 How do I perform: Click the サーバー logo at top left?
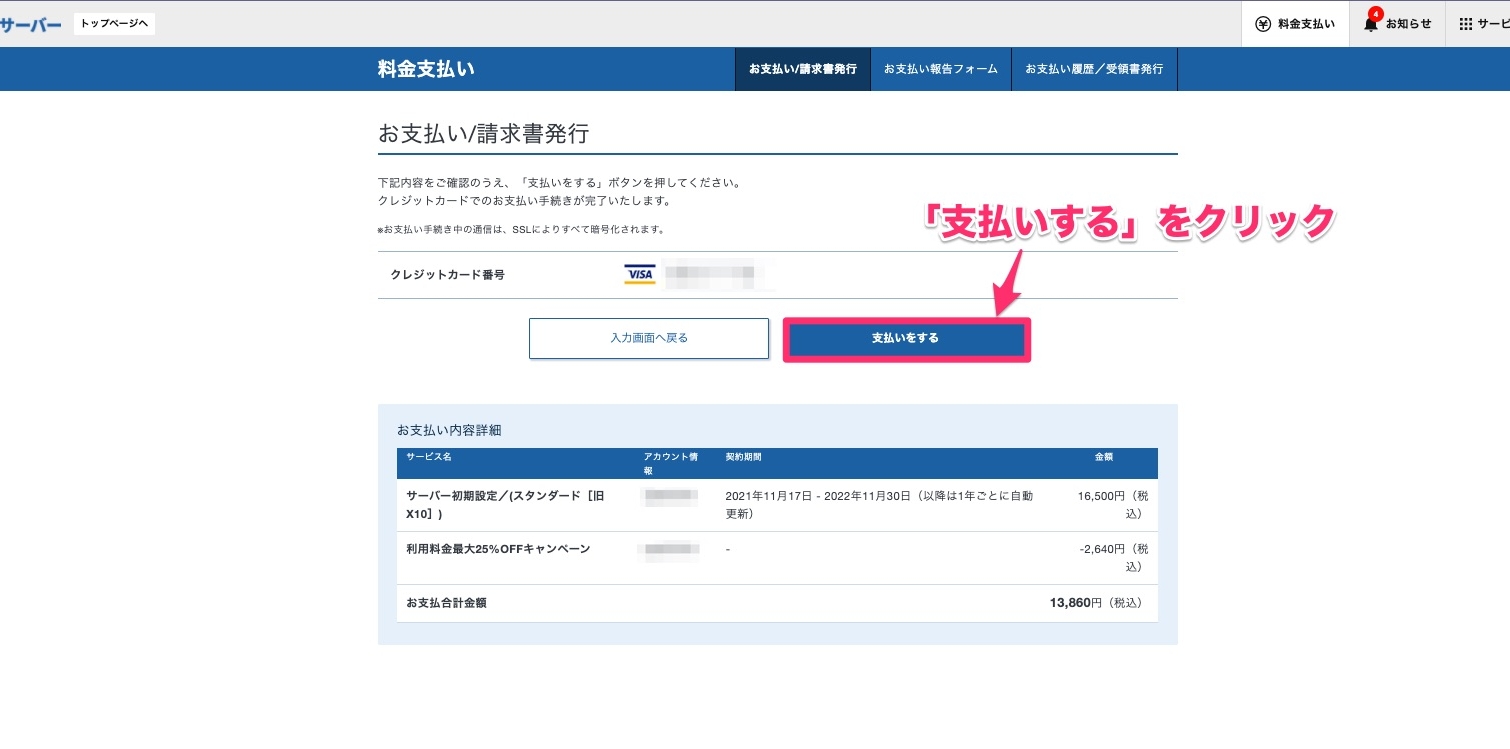(31, 25)
